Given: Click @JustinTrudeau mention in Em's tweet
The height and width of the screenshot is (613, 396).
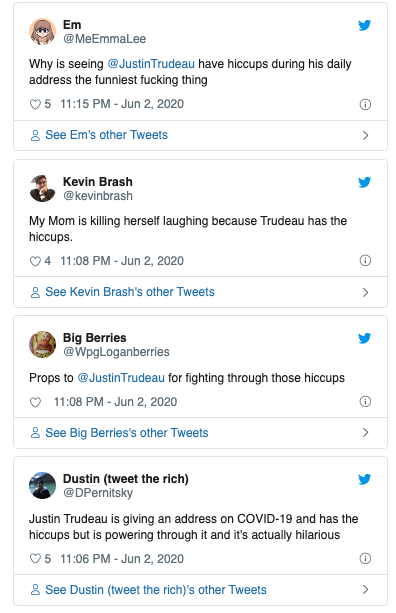Looking at the screenshot, I should 151,64.
